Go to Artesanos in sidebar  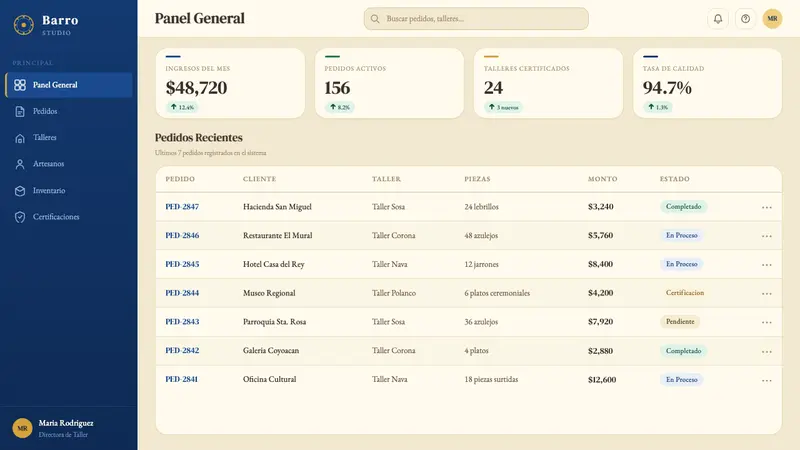pyautogui.click(x=69, y=164)
